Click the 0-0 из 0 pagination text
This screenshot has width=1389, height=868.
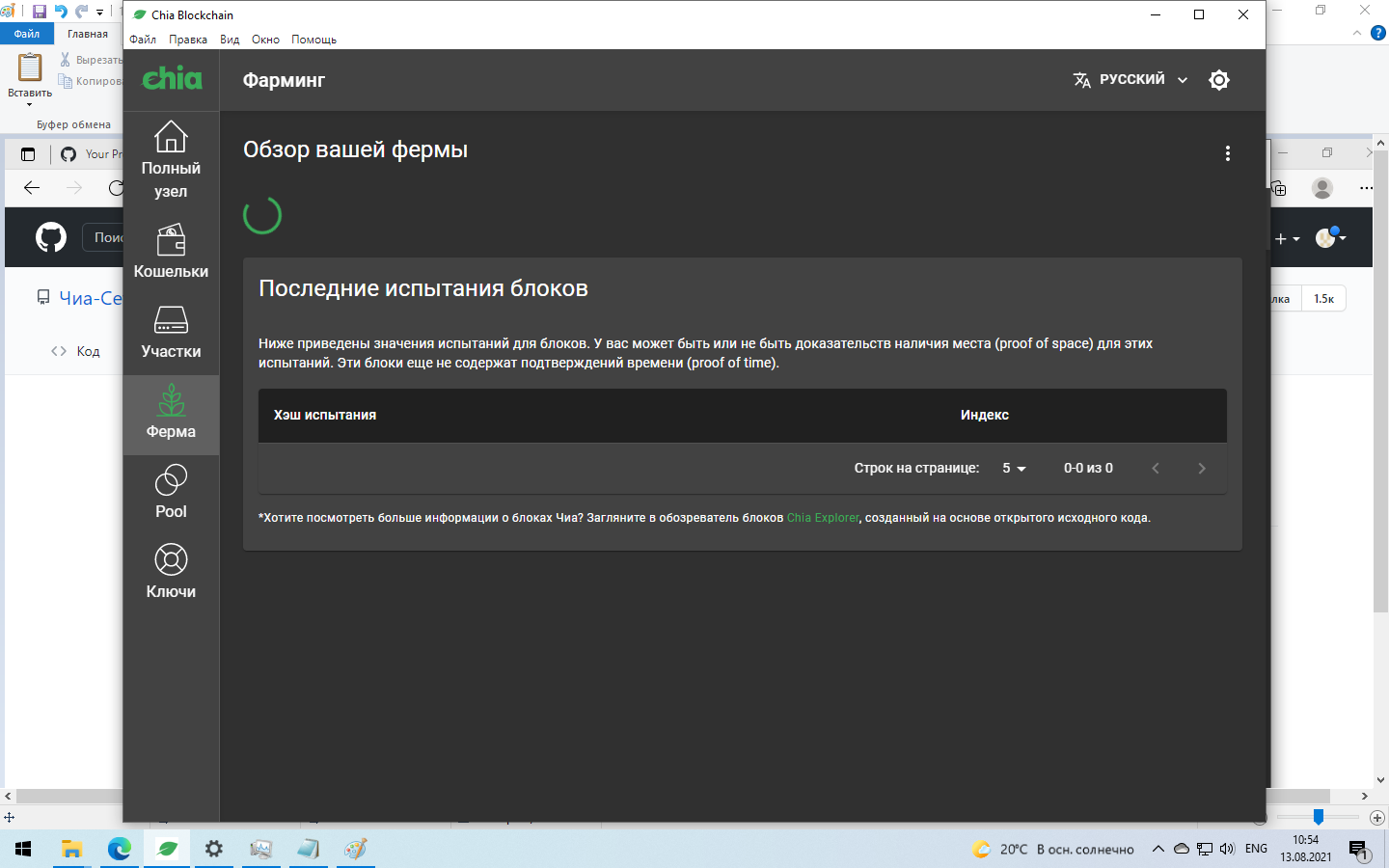(1088, 468)
